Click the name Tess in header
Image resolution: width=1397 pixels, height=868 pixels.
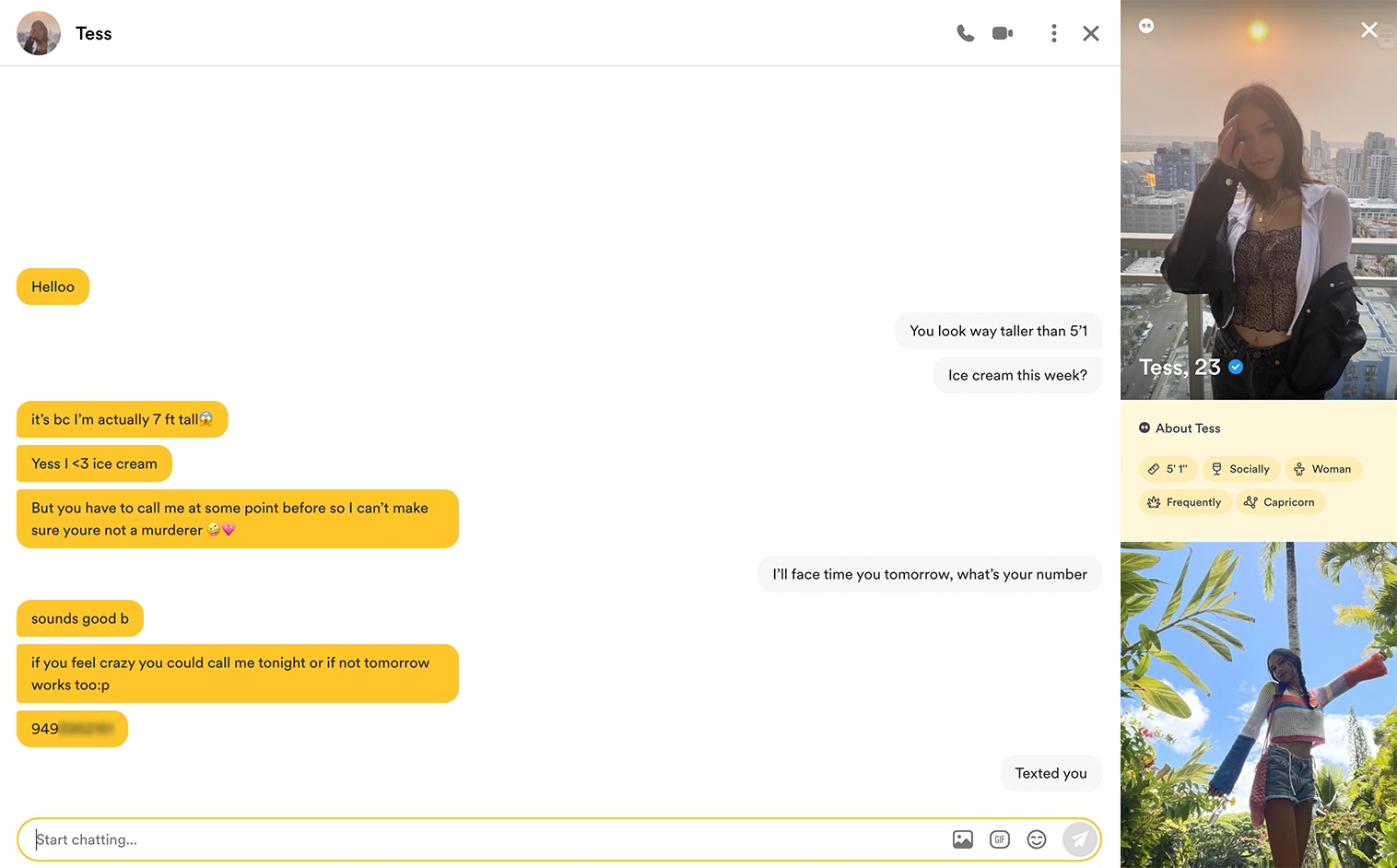(93, 33)
